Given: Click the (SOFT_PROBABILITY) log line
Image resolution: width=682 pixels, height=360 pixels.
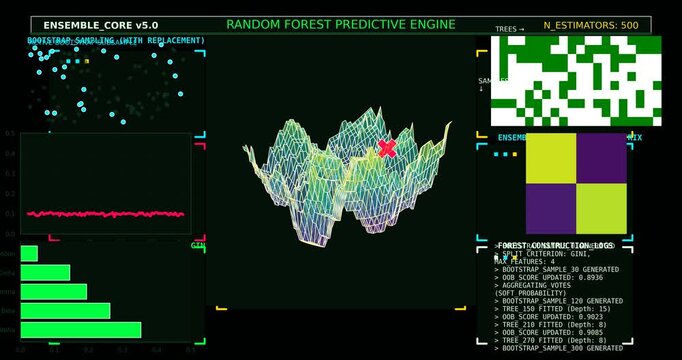Looking at the screenshot, I should (530, 293).
